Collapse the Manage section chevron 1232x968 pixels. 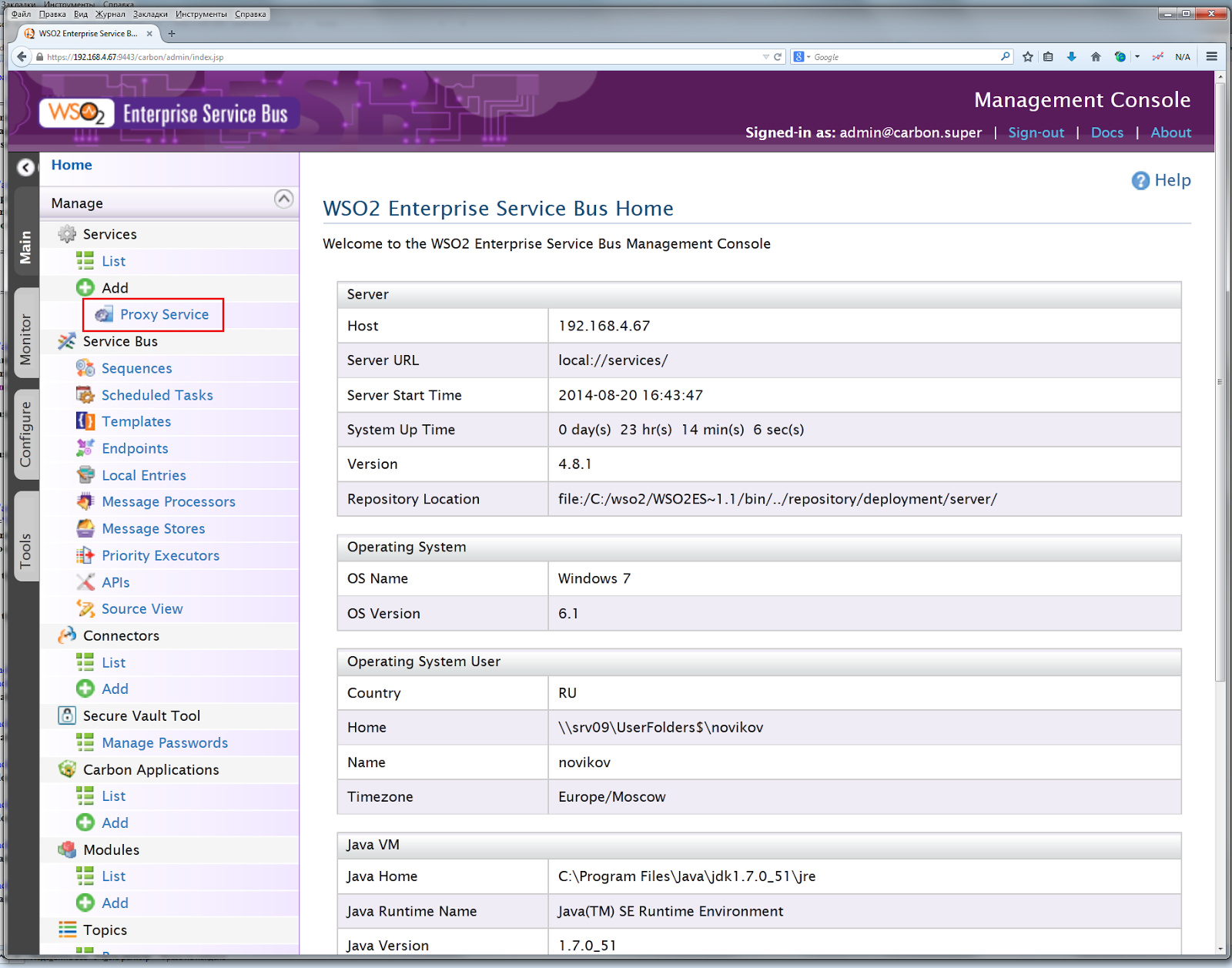283,199
